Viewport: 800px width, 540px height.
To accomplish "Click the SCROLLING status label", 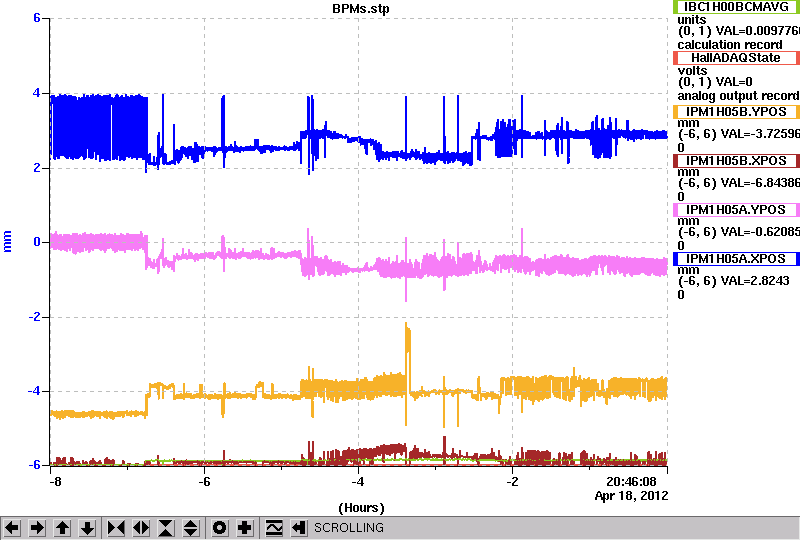I will coord(348,528).
